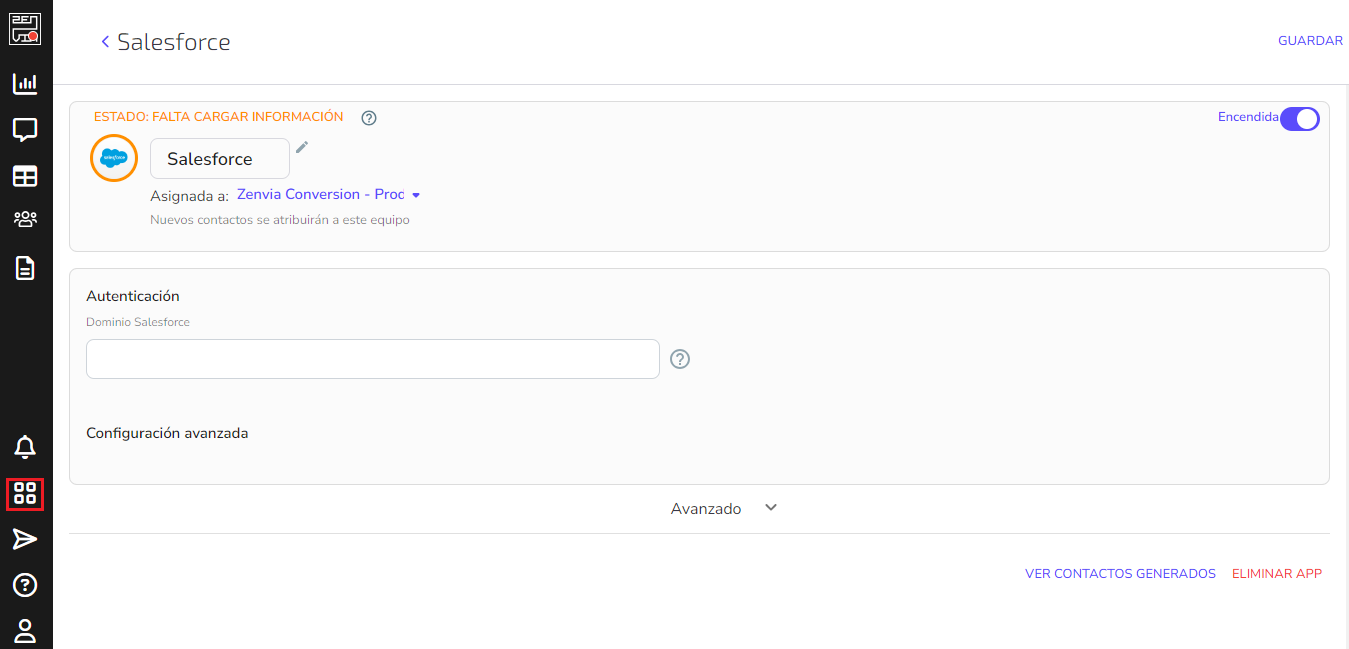Click the pencil edit name icon

(x=302, y=148)
